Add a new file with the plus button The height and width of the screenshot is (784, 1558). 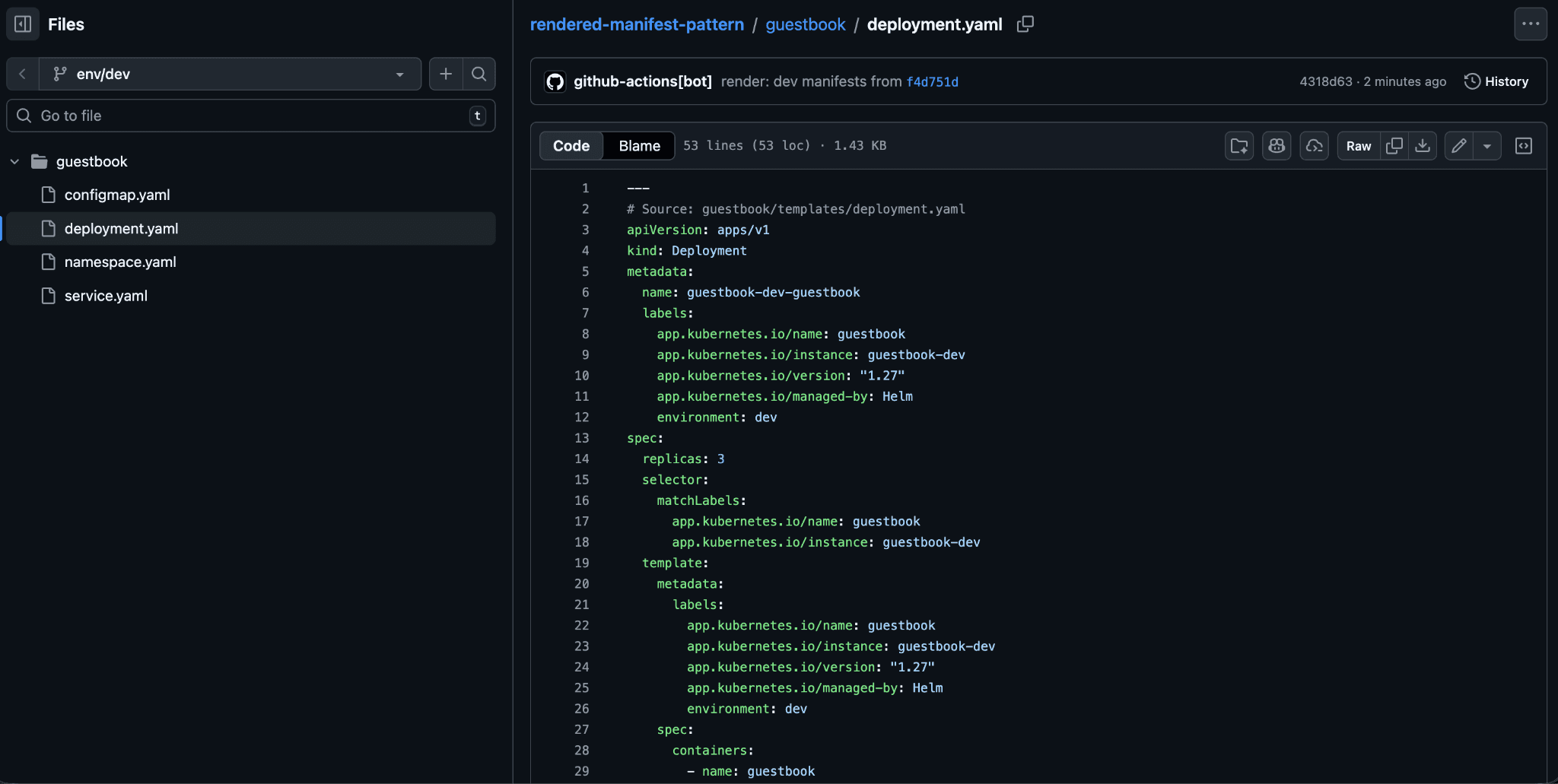446,74
